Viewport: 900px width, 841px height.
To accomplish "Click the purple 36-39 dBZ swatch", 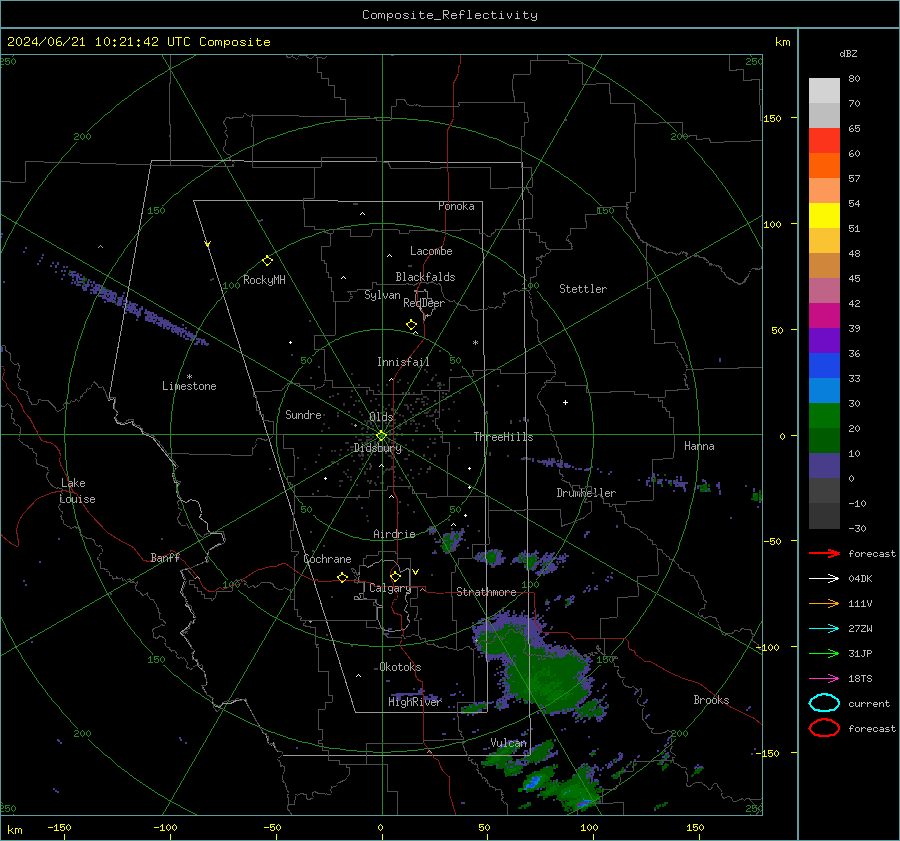I will coord(824,341).
